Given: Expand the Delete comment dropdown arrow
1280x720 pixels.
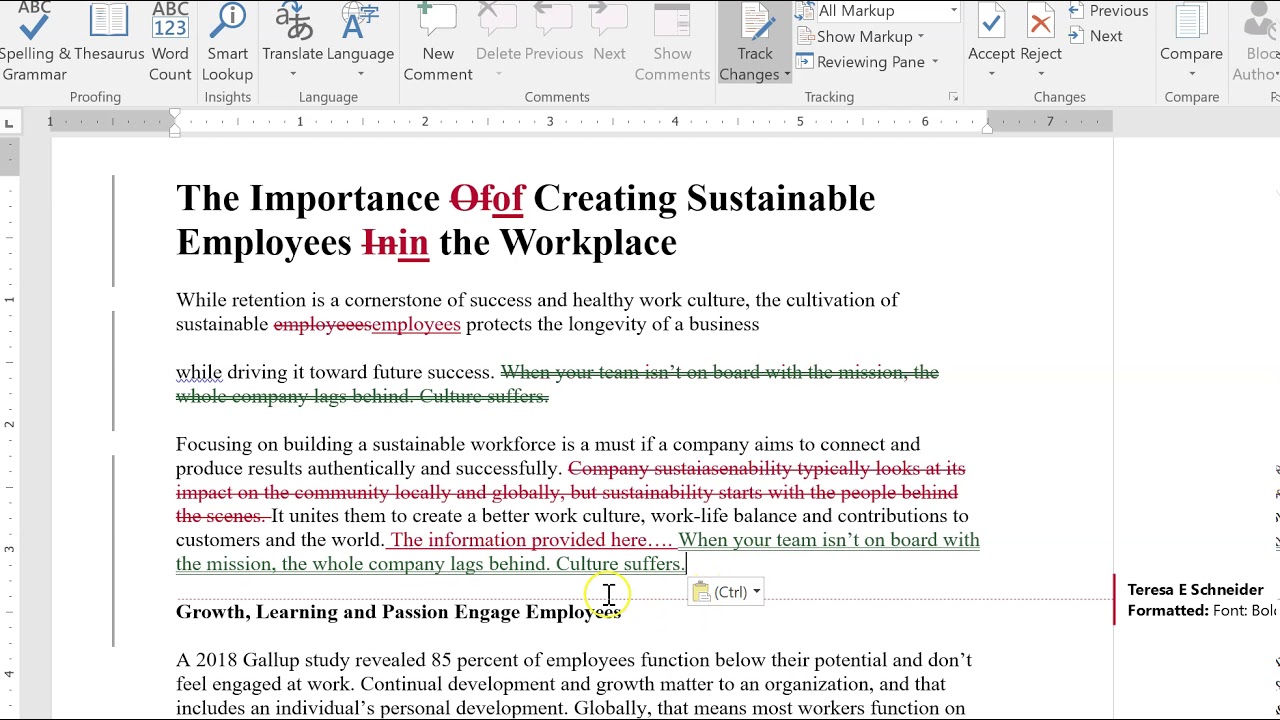Looking at the screenshot, I should point(498,75).
